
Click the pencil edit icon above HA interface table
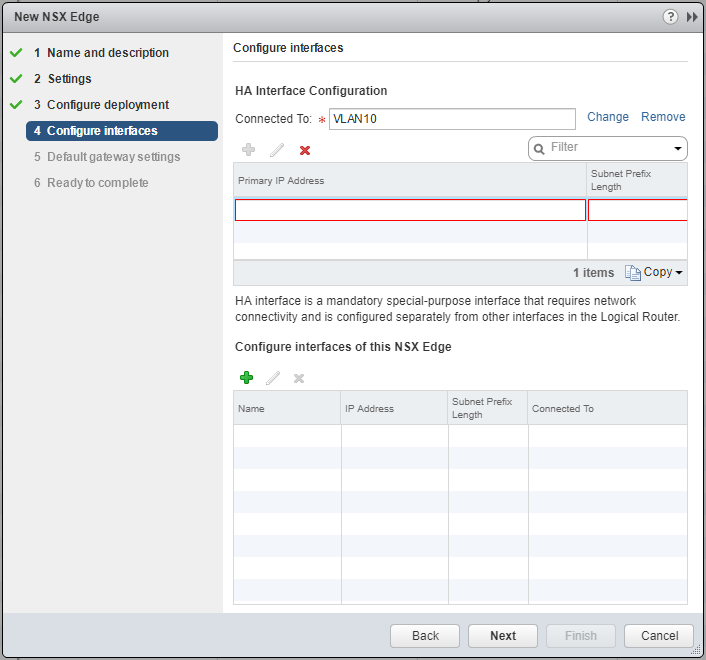click(x=277, y=150)
